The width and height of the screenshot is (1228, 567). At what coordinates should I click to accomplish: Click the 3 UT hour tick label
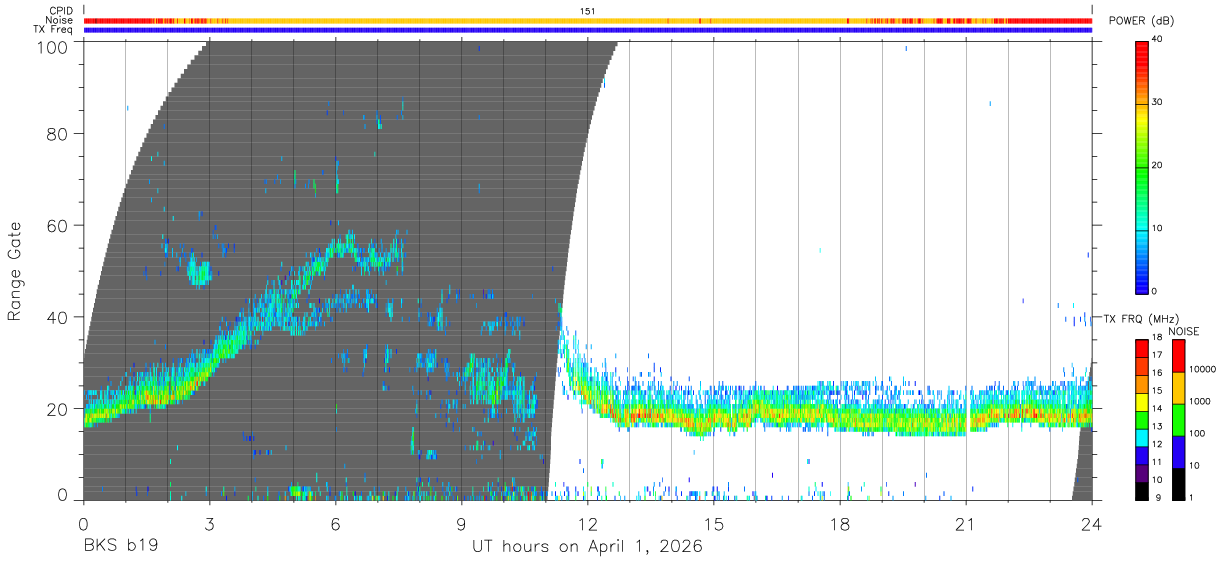(209, 522)
